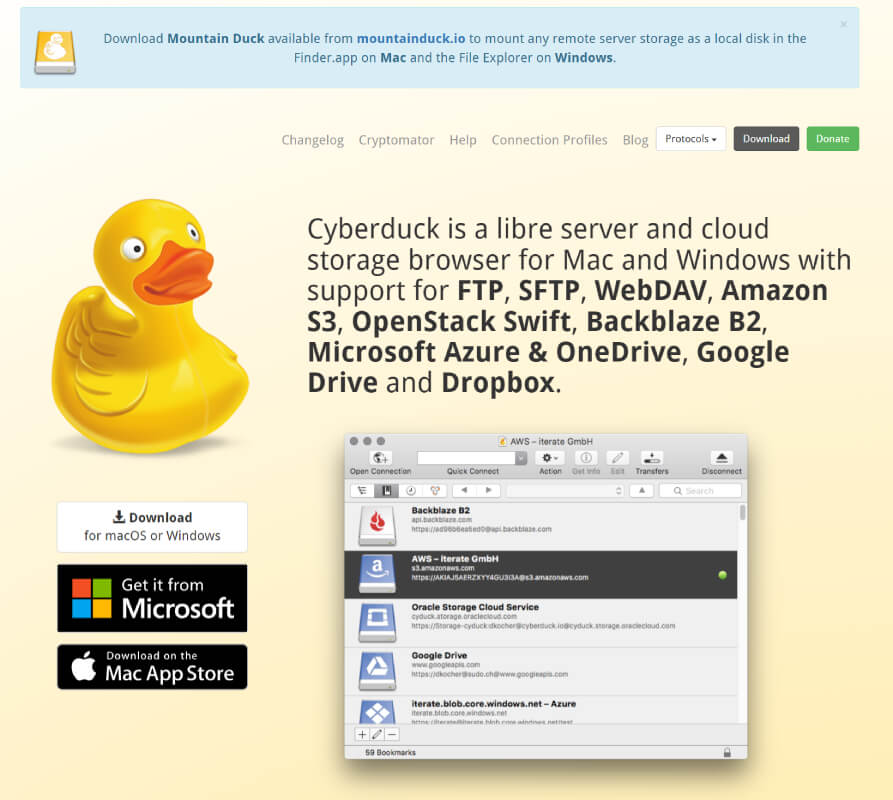Image resolution: width=893 pixels, height=800 pixels.
Task: Click the Azure drive icon
Action: click(377, 712)
